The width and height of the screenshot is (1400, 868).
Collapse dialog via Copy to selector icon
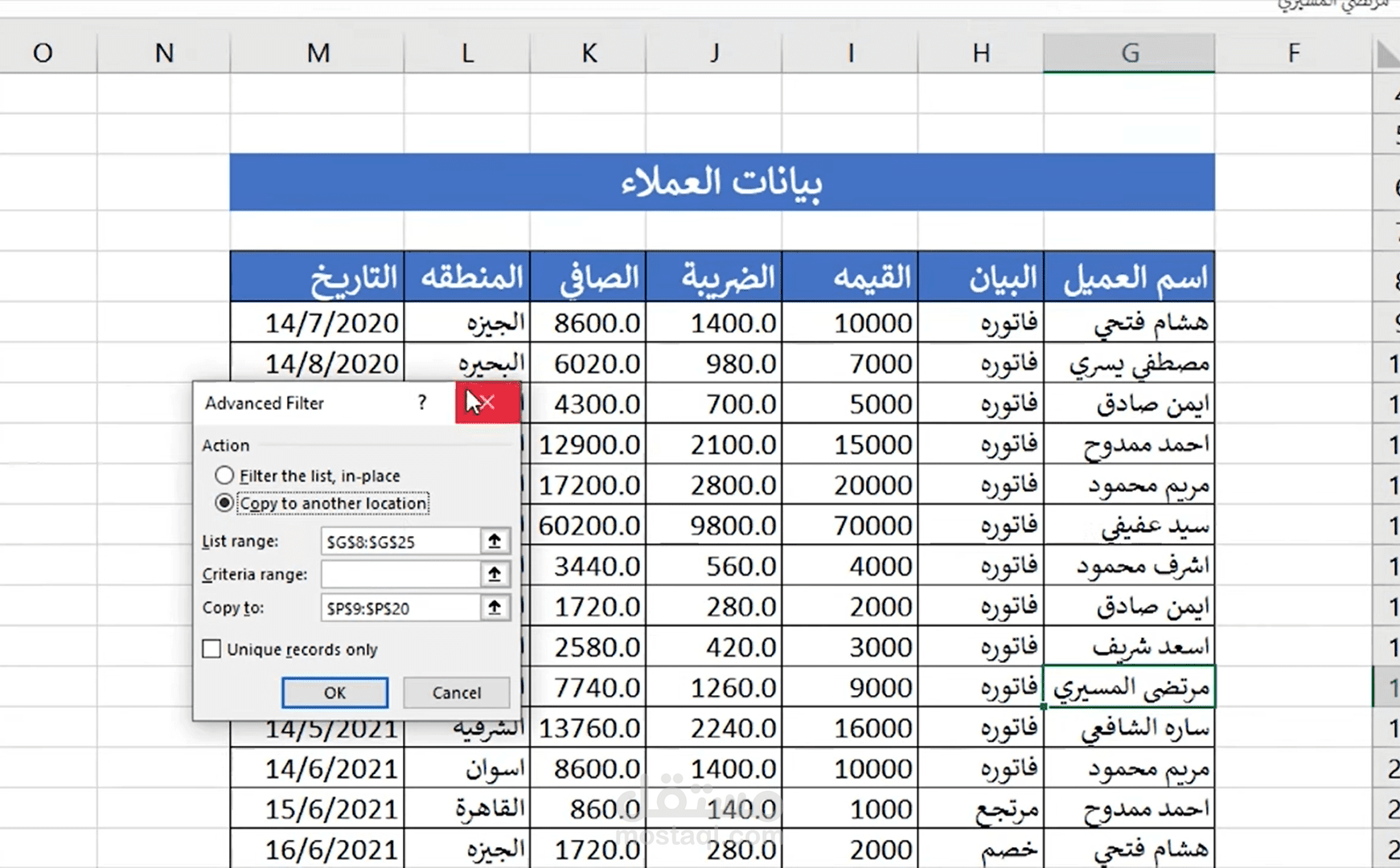click(495, 608)
